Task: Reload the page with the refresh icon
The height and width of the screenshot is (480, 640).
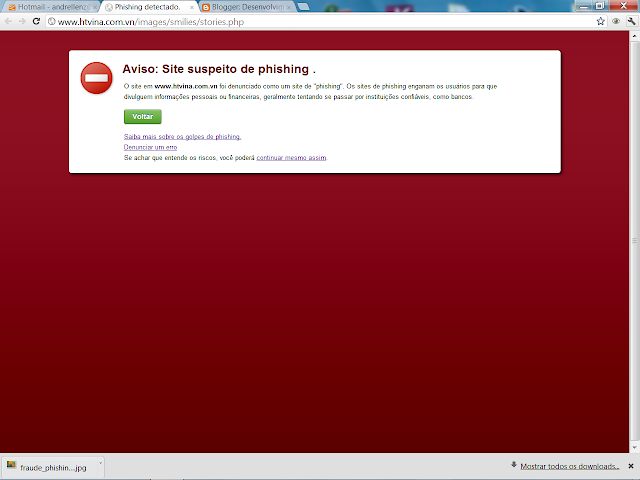Action: tap(36, 21)
